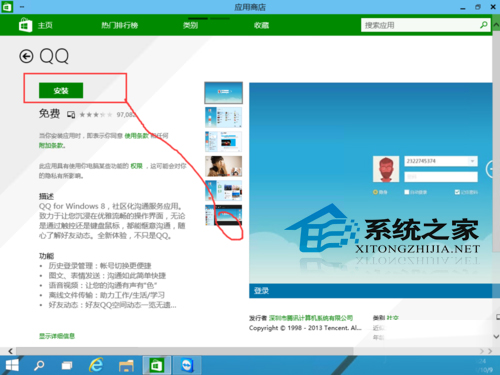Select the sixth dark screenshot thumbnail
The width and height of the screenshot is (500, 375).
click(x=223, y=215)
